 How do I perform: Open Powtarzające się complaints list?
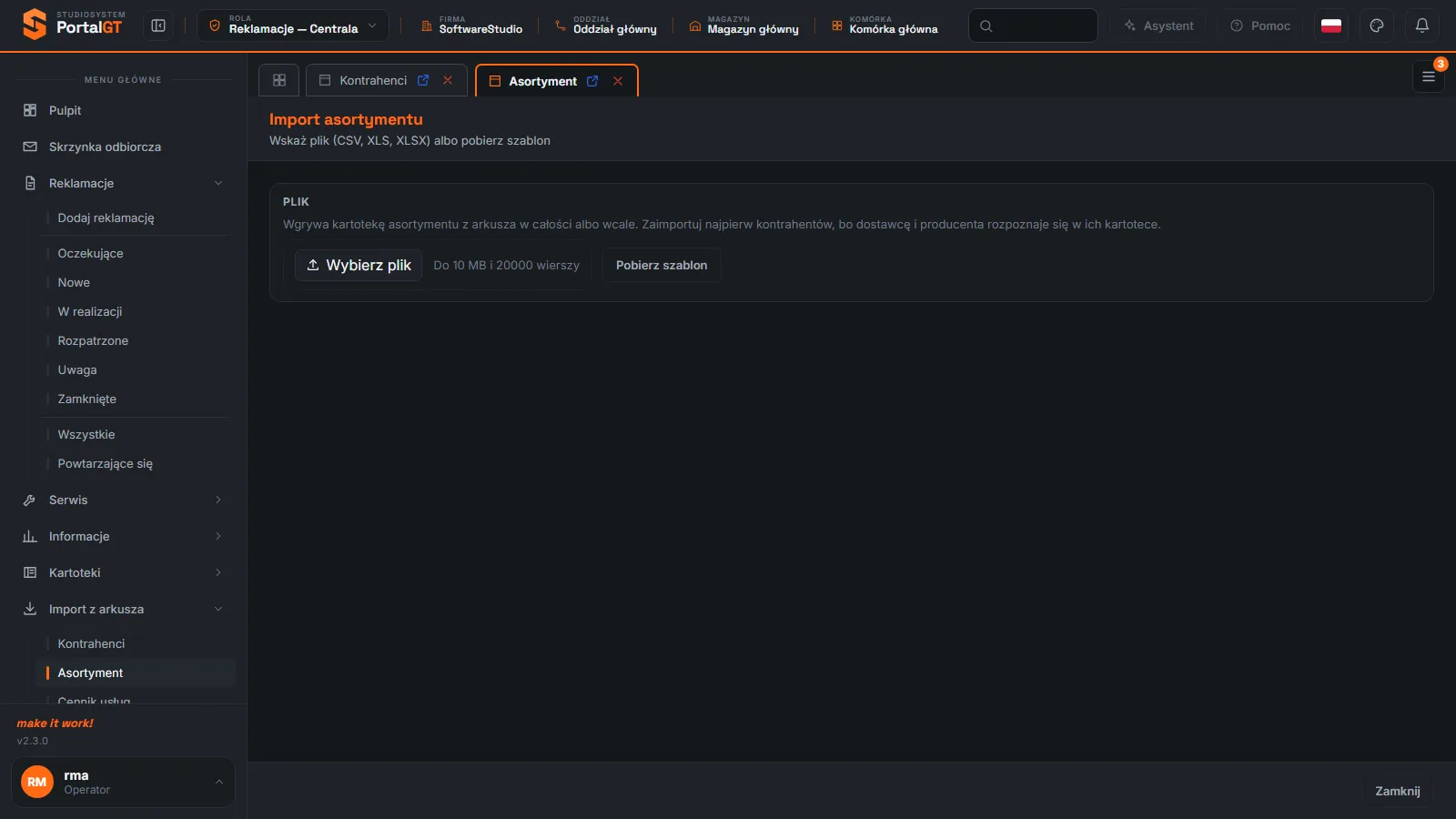pyautogui.click(x=136, y=463)
